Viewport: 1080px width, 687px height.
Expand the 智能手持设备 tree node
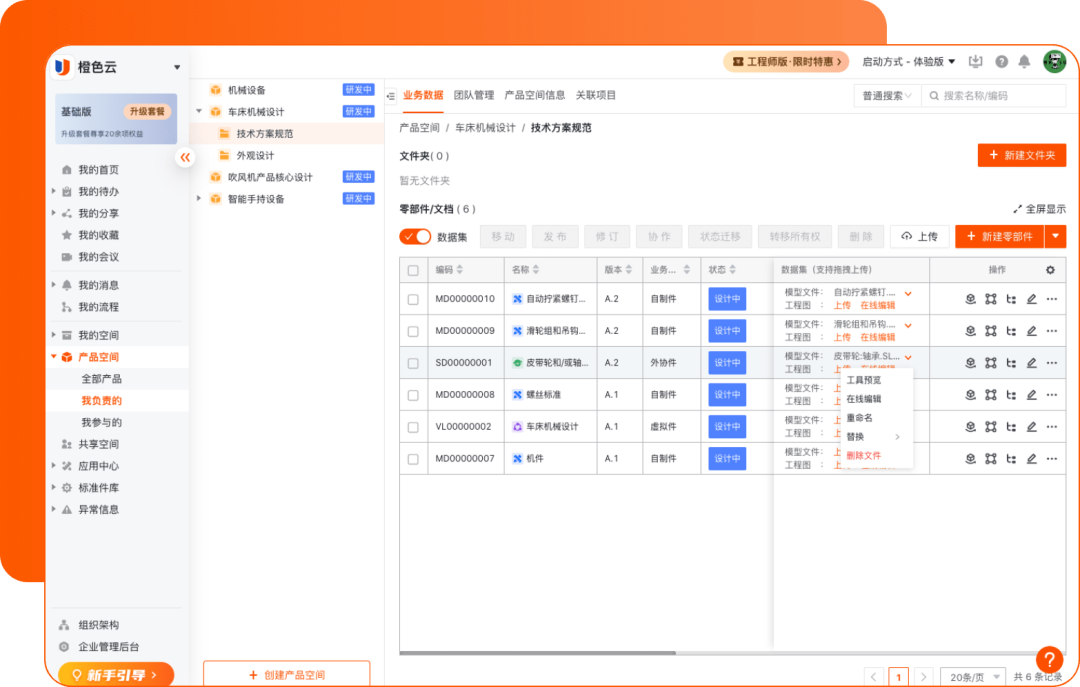tap(200, 199)
